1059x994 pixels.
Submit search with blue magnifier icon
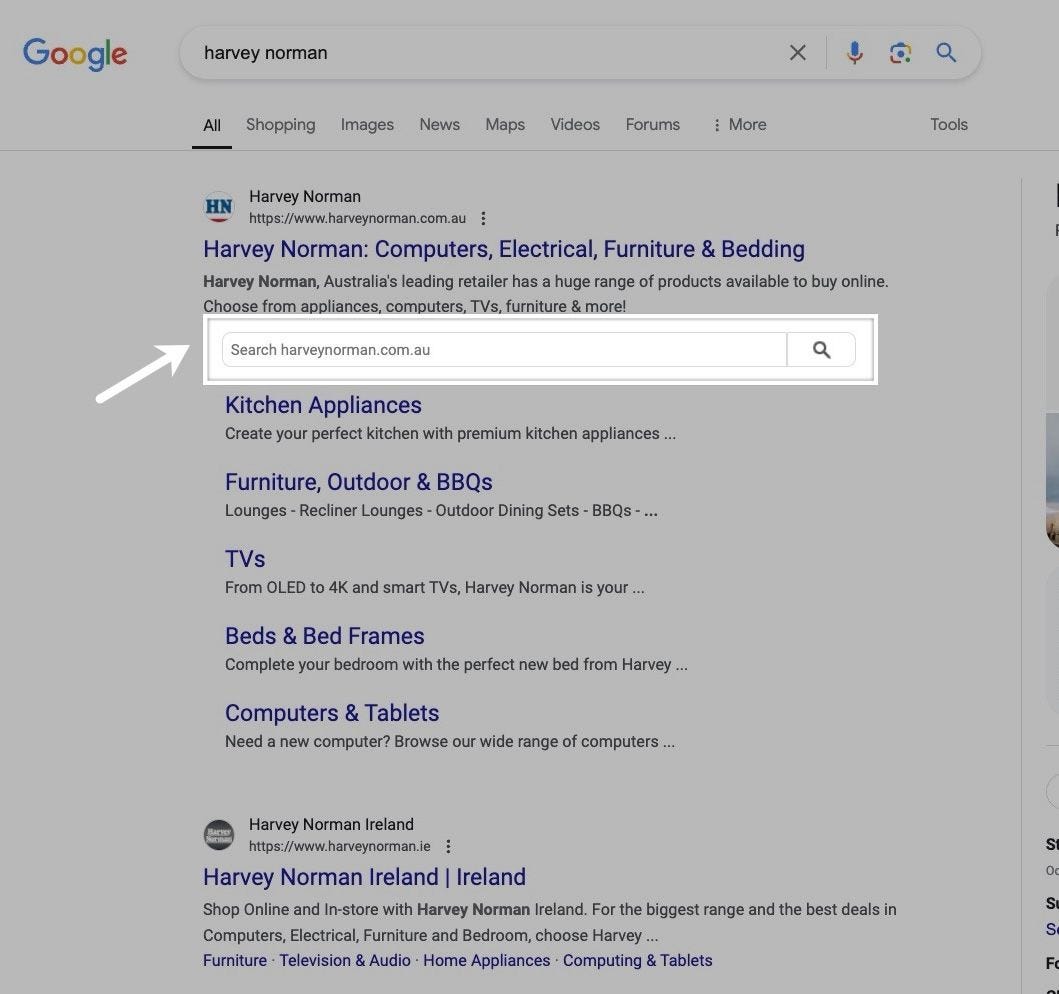(x=946, y=53)
